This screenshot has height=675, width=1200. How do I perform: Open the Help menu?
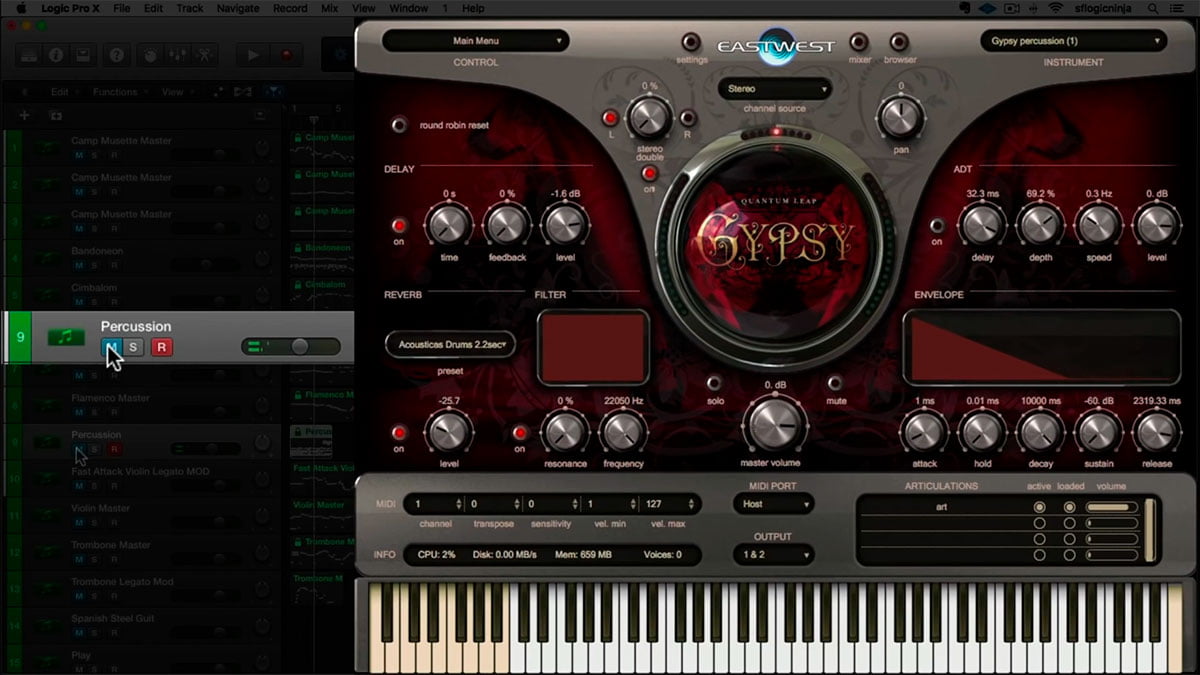point(473,8)
